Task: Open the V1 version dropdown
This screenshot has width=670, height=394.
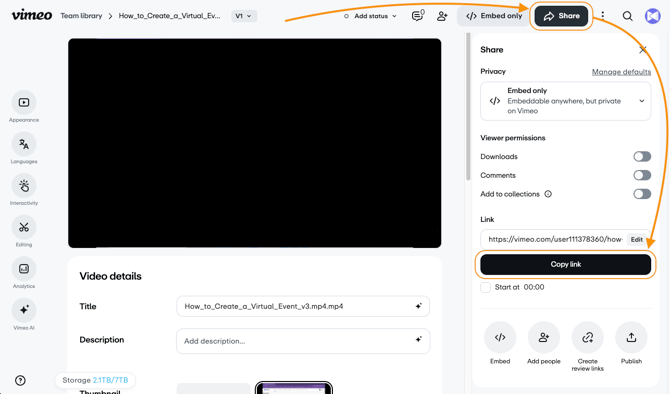Action: click(244, 16)
